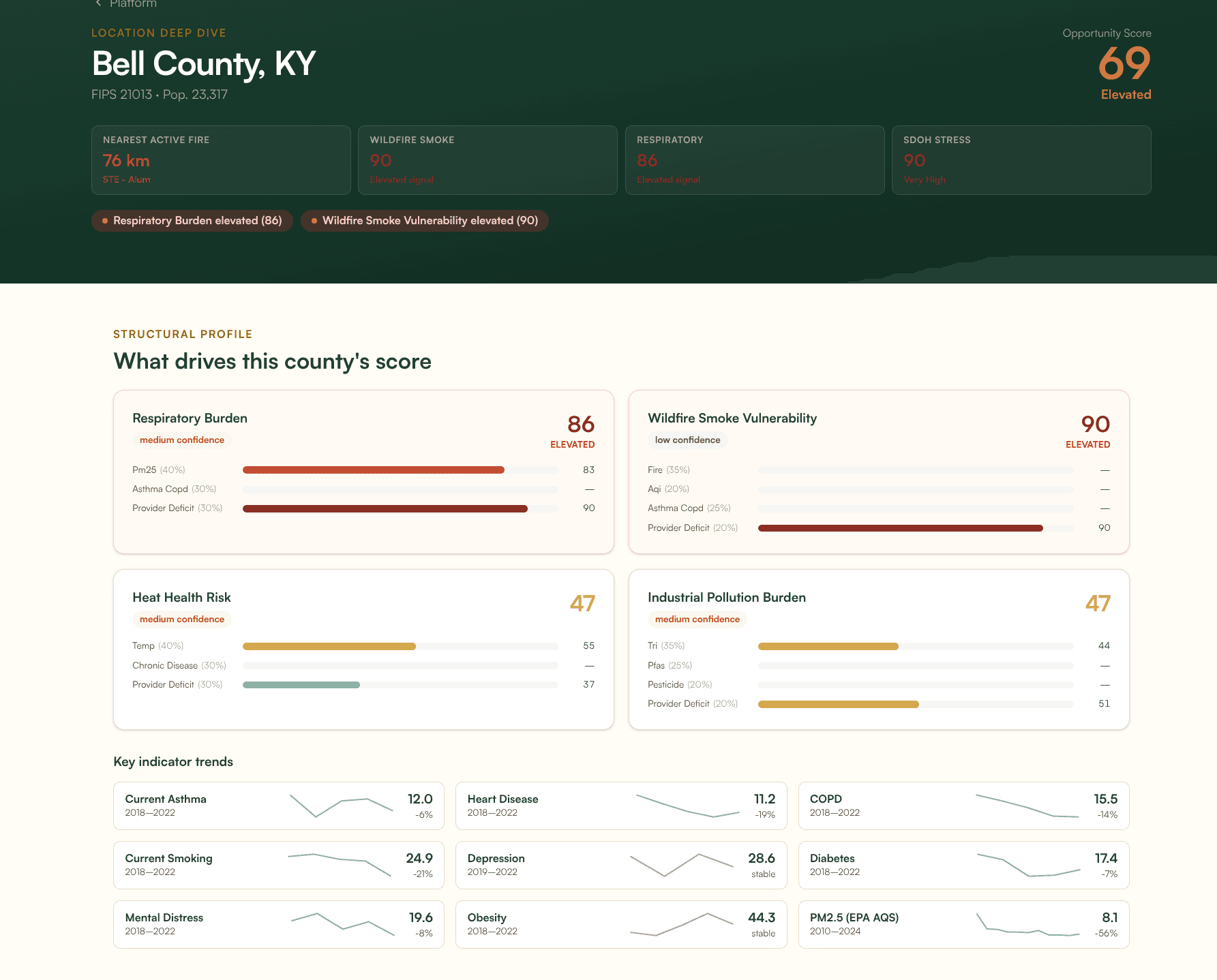This screenshot has width=1217, height=980.
Task: Select the Depression trend tile
Action: tap(620, 865)
